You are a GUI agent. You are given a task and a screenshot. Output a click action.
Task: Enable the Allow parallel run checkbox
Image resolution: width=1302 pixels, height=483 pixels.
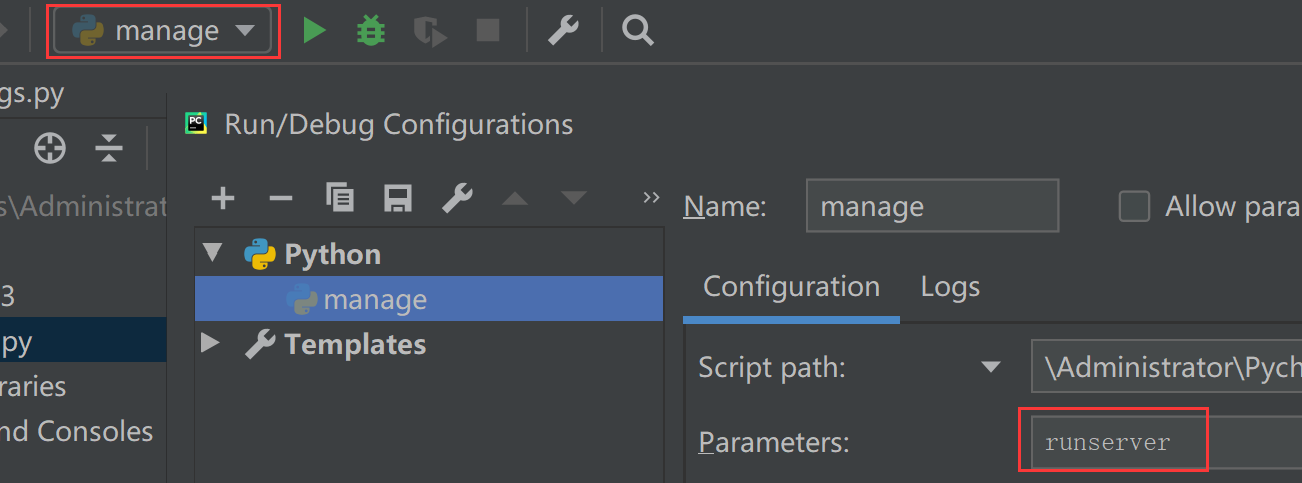click(x=1134, y=207)
